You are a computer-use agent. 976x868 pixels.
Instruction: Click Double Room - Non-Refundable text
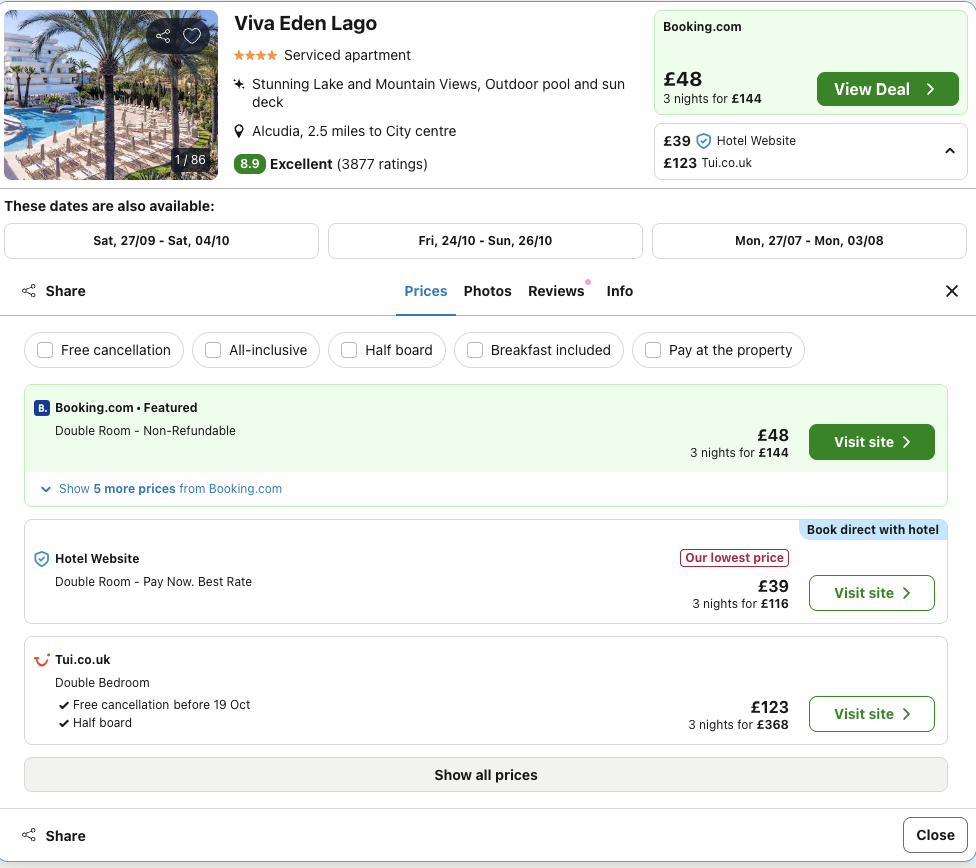pyautogui.click(x=145, y=431)
